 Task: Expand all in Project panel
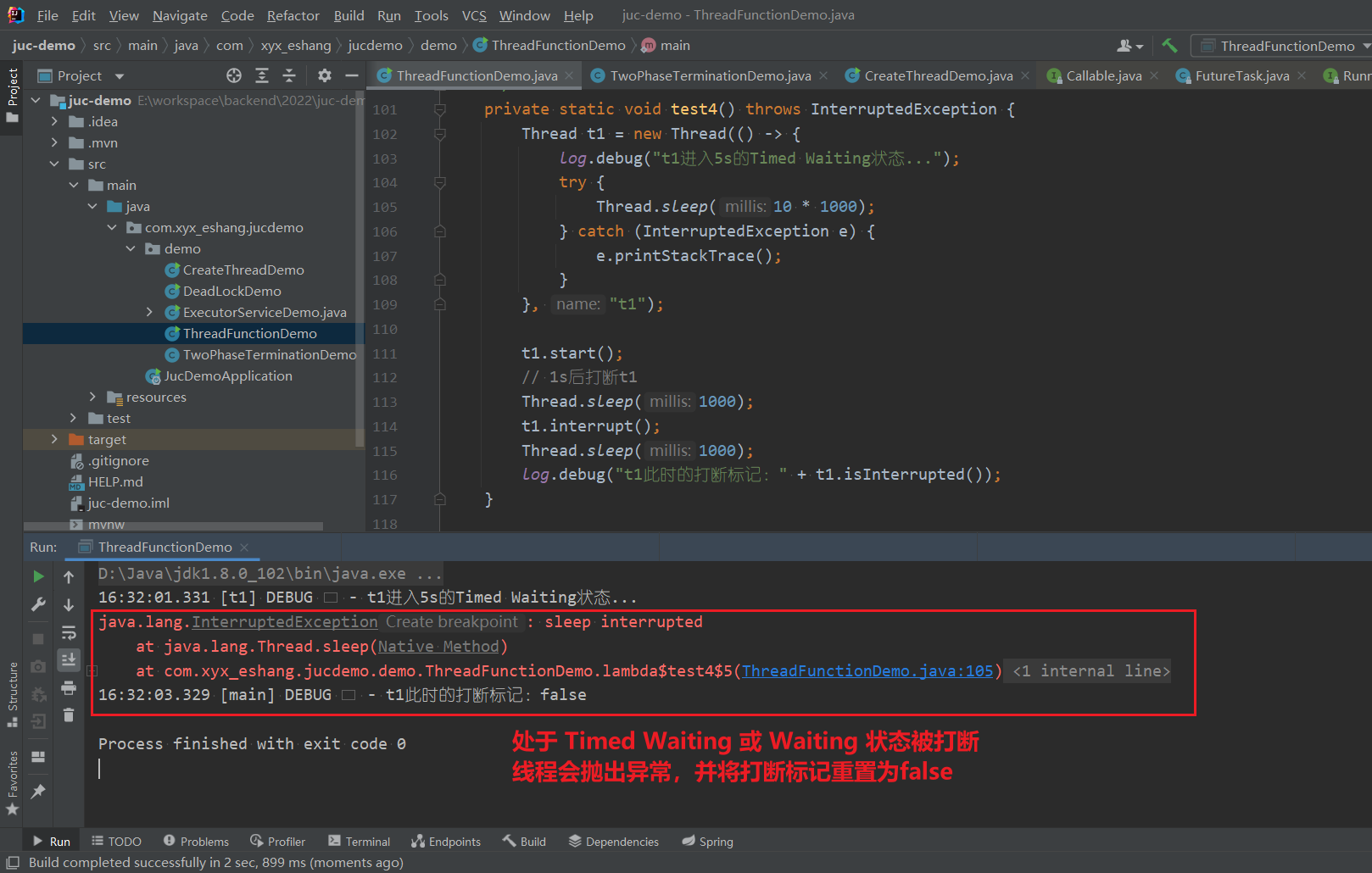coord(262,75)
